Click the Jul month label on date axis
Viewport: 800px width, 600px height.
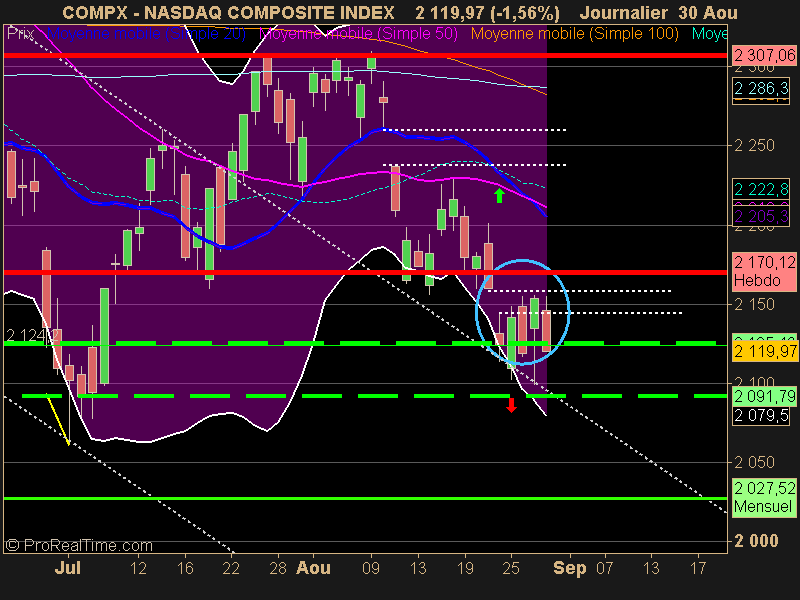(67, 568)
